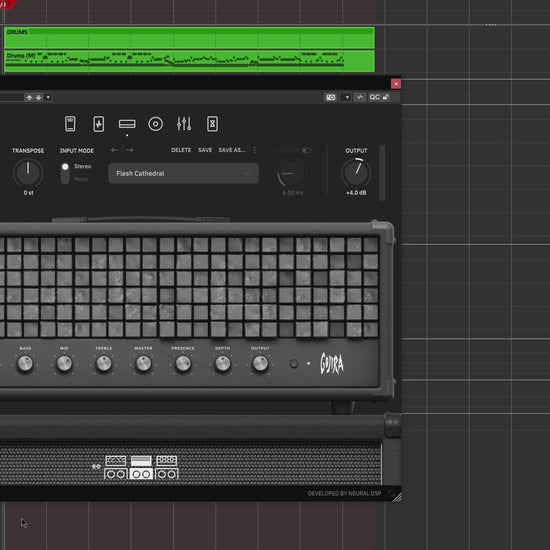The width and height of the screenshot is (550, 550).
Task: Open the Flesh Cathedral preset dropdown
Action: tap(183, 173)
